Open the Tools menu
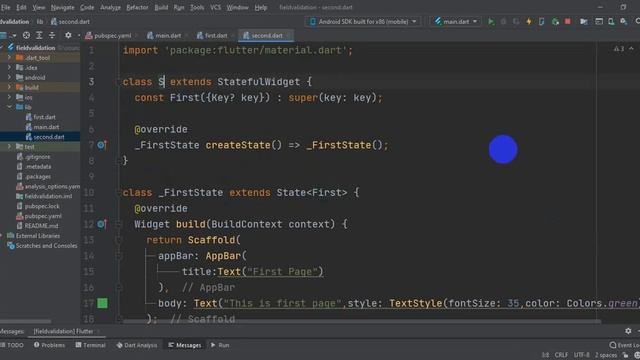Screen dimensions: 640x360 tap(197, 7)
